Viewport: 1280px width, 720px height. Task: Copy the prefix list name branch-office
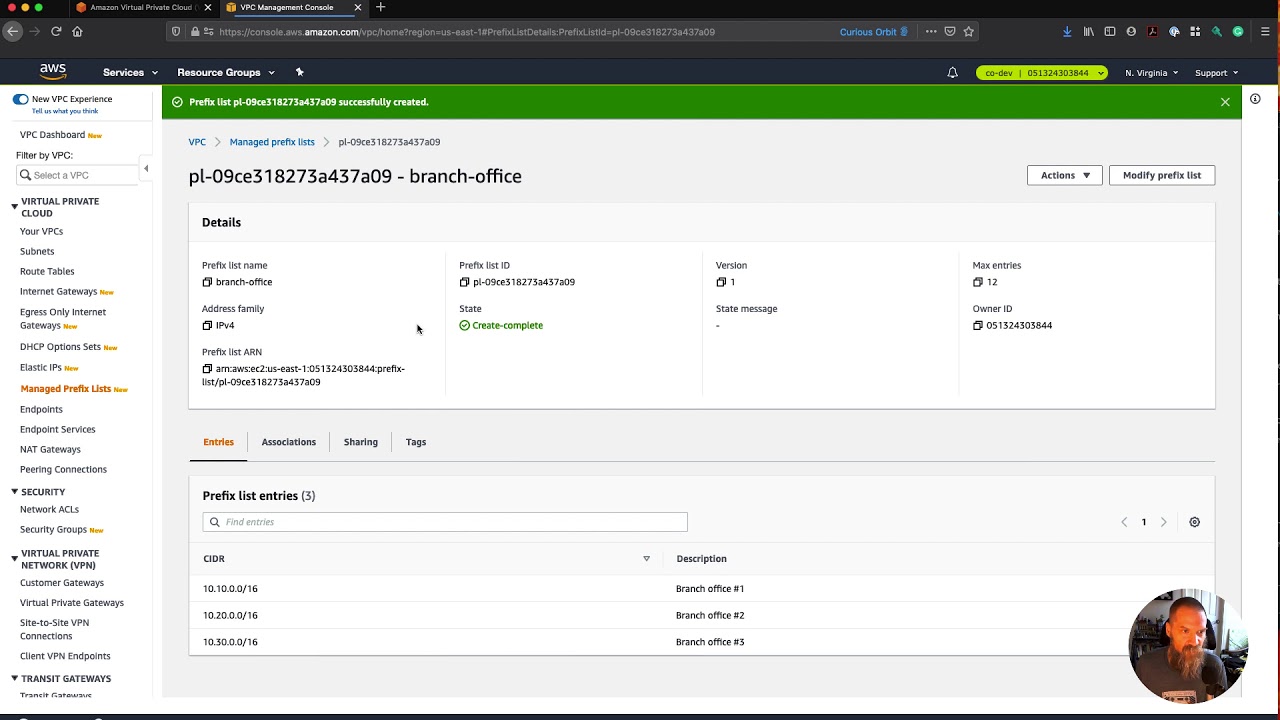[207, 282]
